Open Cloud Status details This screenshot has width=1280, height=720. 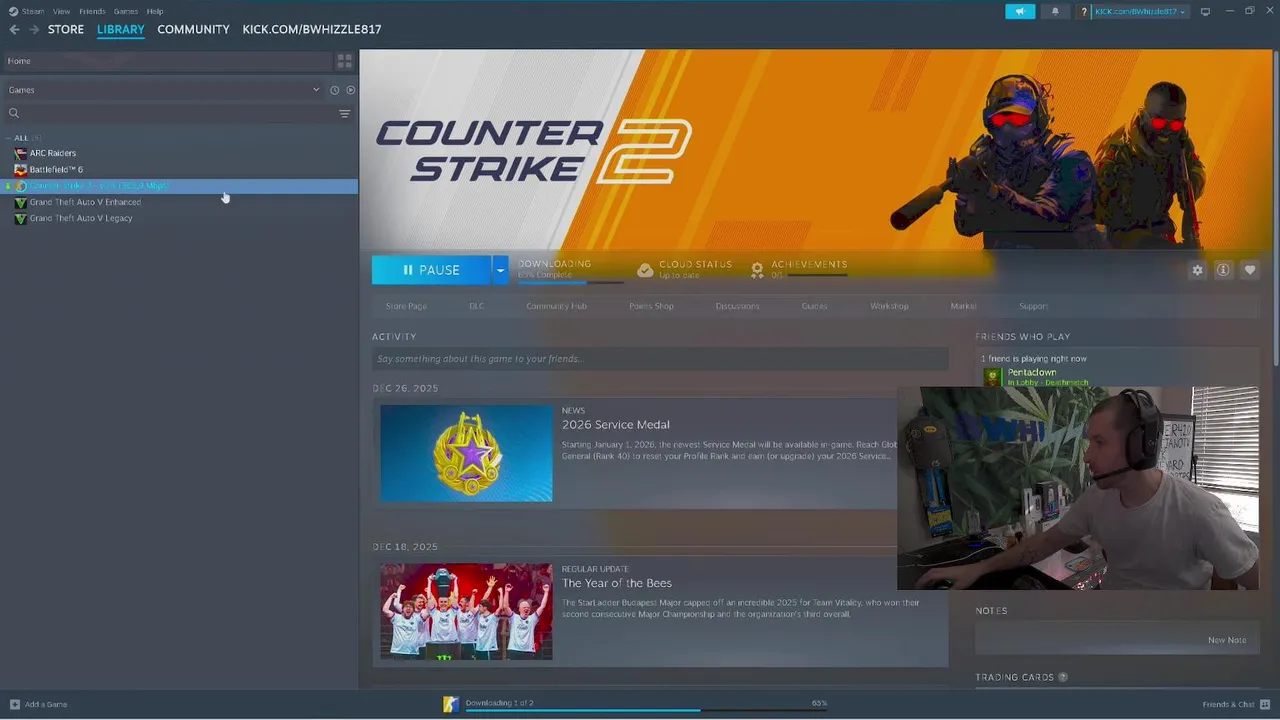[685, 269]
